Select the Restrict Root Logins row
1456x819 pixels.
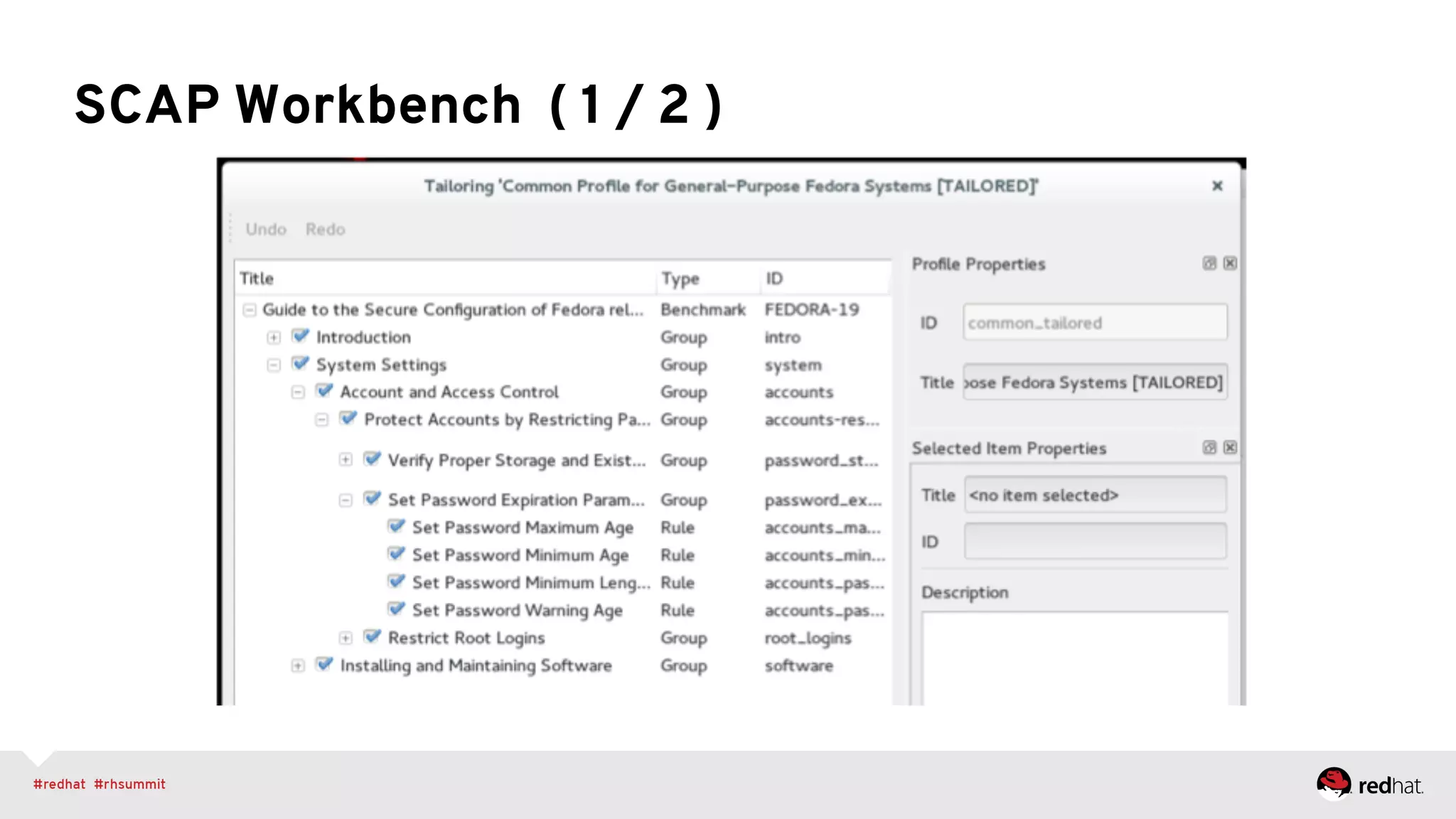coord(562,638)
